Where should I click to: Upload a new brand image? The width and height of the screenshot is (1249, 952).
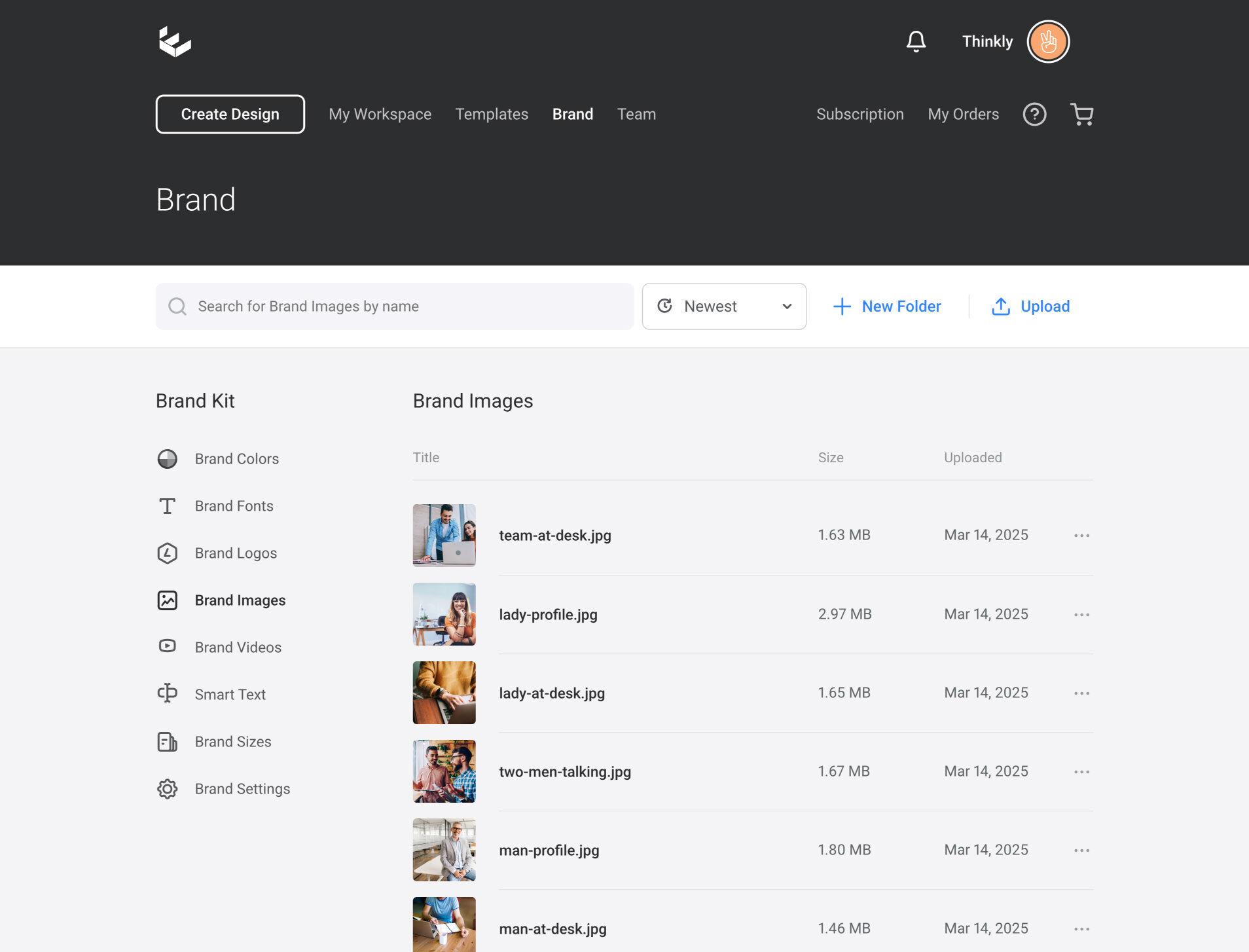point(1030,306)
